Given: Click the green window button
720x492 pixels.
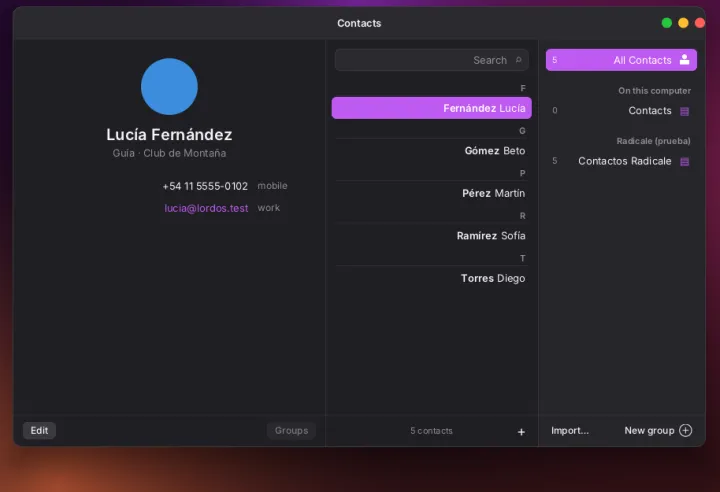Looking at the screenshot, I should click(x=667, y=23).
